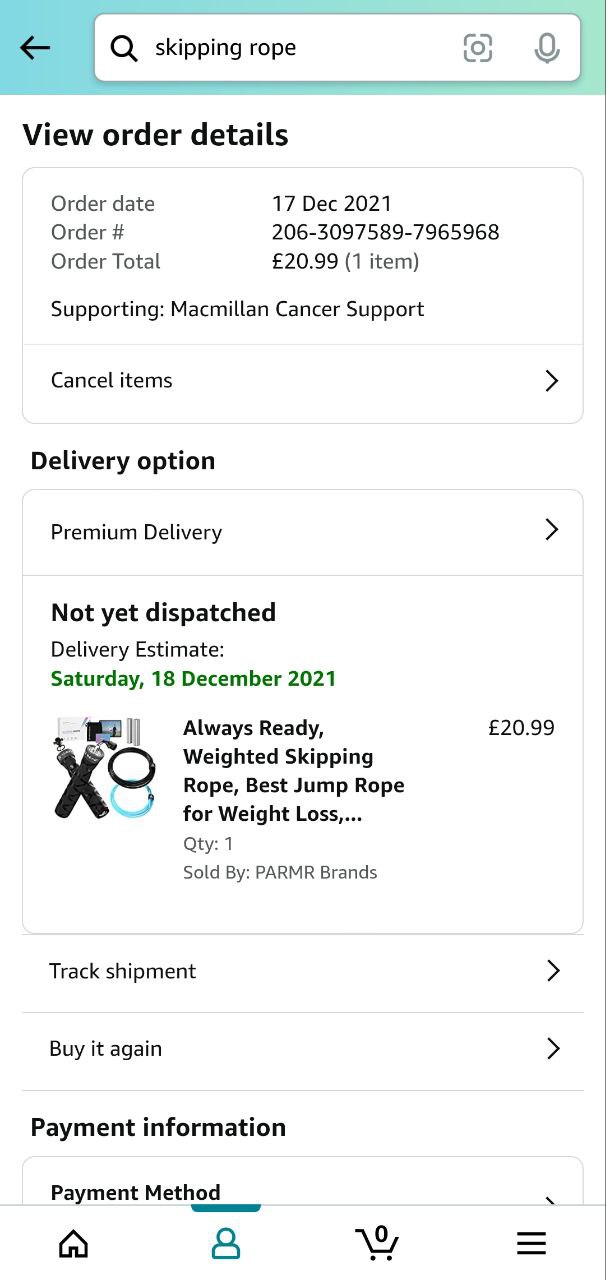Open the account profile tab

226,1243
